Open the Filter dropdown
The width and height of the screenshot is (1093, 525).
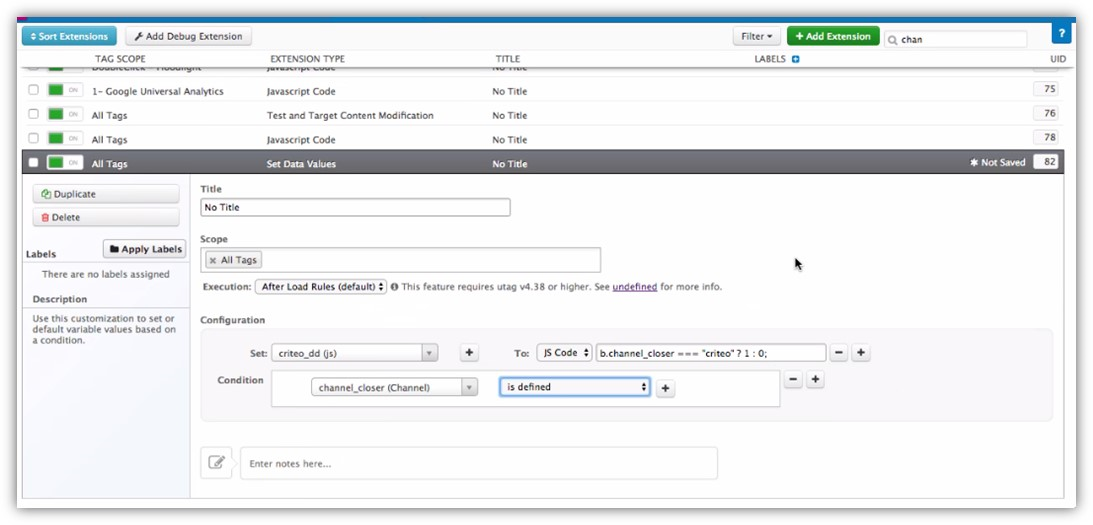(x=756, y=36)
